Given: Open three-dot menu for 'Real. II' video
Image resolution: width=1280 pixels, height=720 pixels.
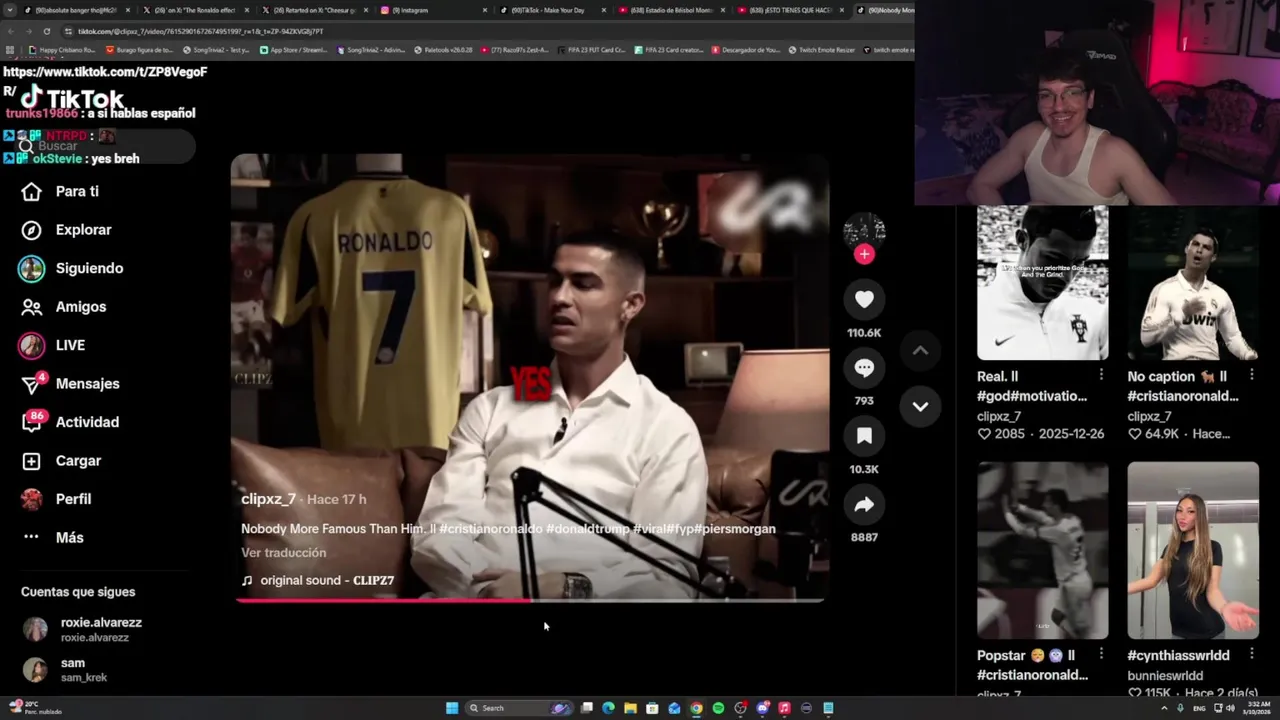Looking at the screenshot, I should pos(1101,375).
